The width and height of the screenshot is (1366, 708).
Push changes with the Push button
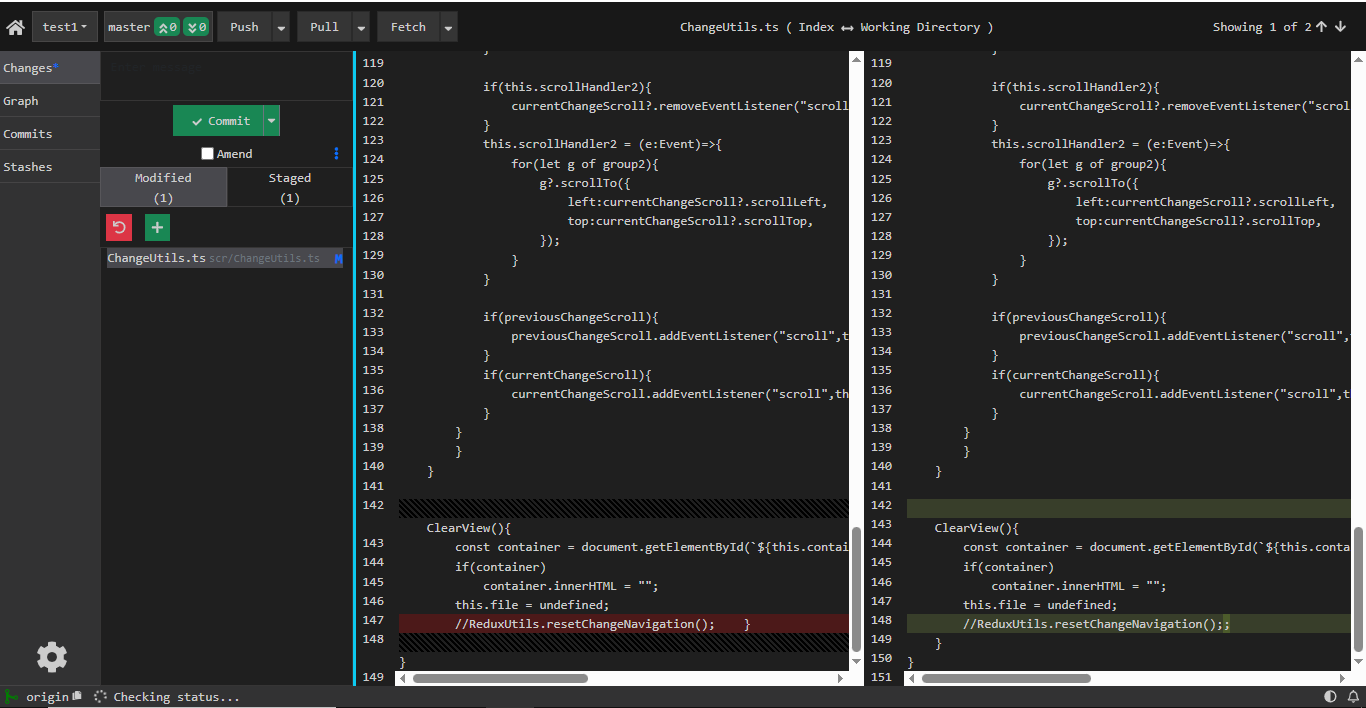(244, 27)
